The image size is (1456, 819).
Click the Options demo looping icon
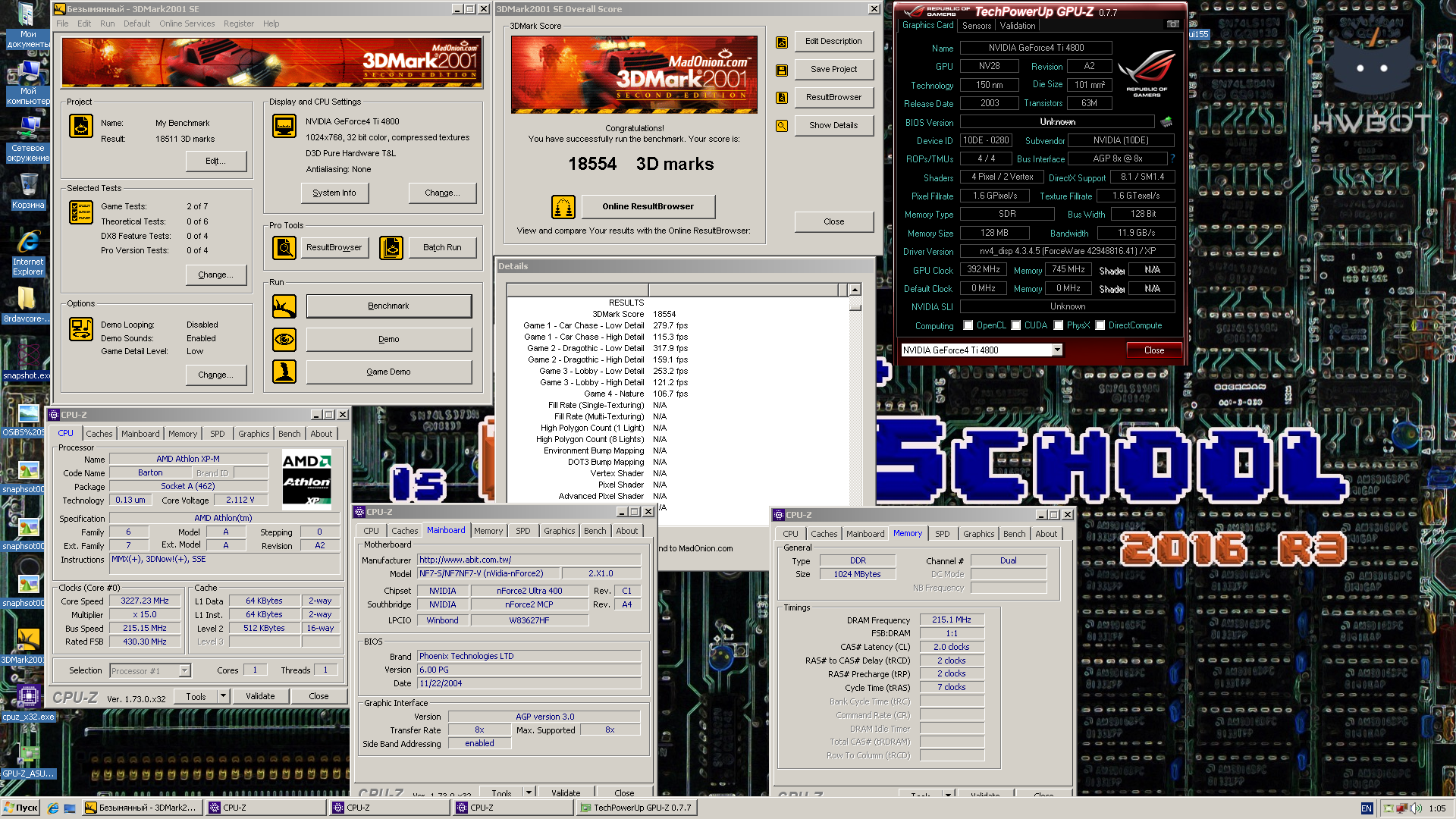pyautogui.click(x=81, y=329)
